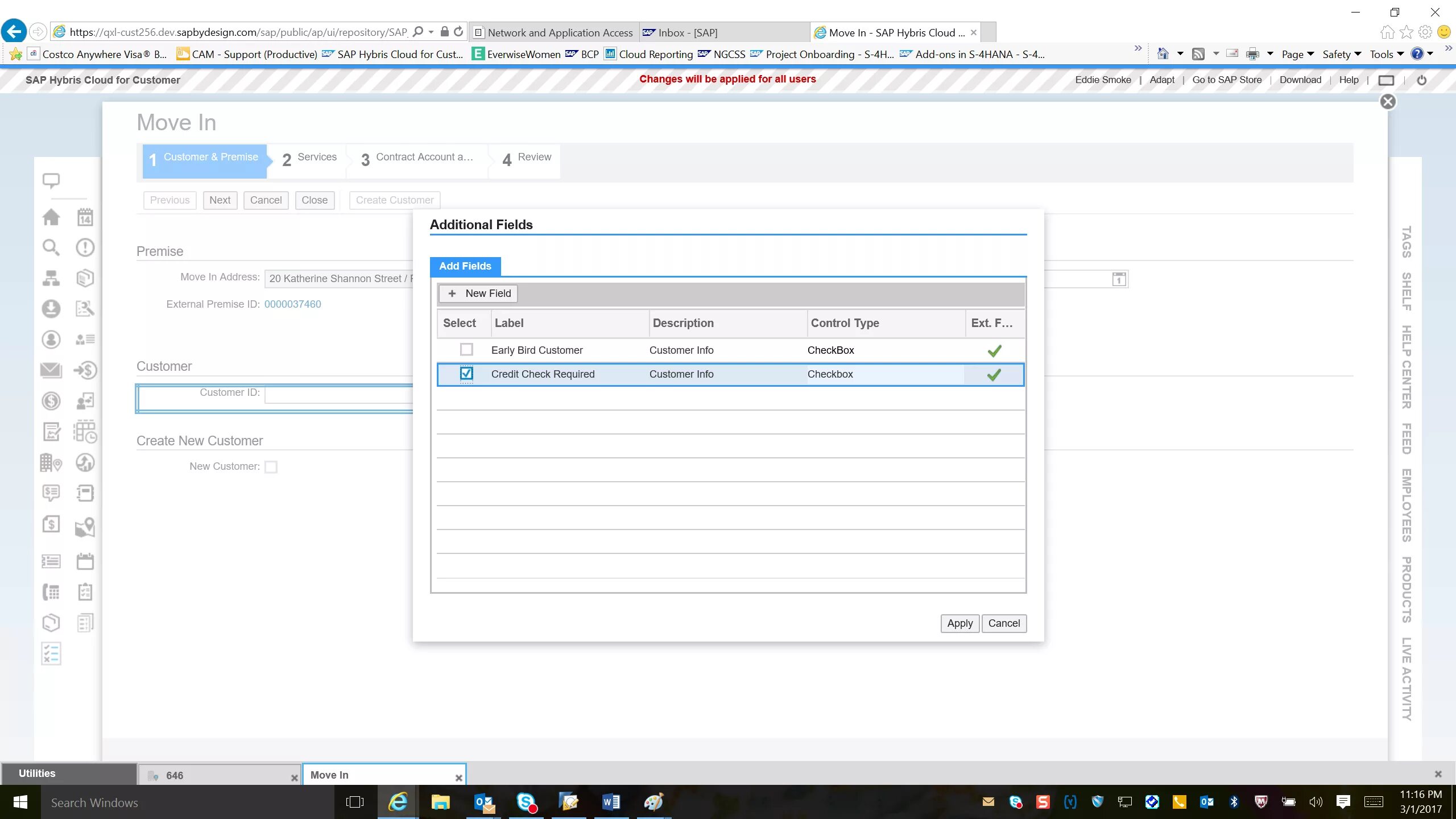Click the log off power icon

(1421, 80)
